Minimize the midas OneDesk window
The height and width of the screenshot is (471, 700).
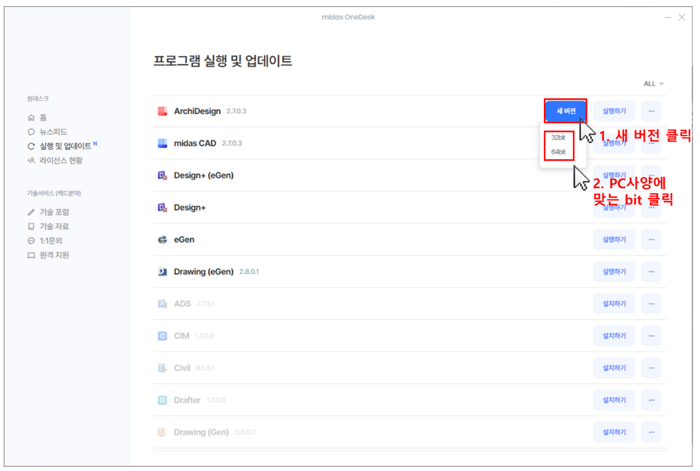tap(668, 17)
